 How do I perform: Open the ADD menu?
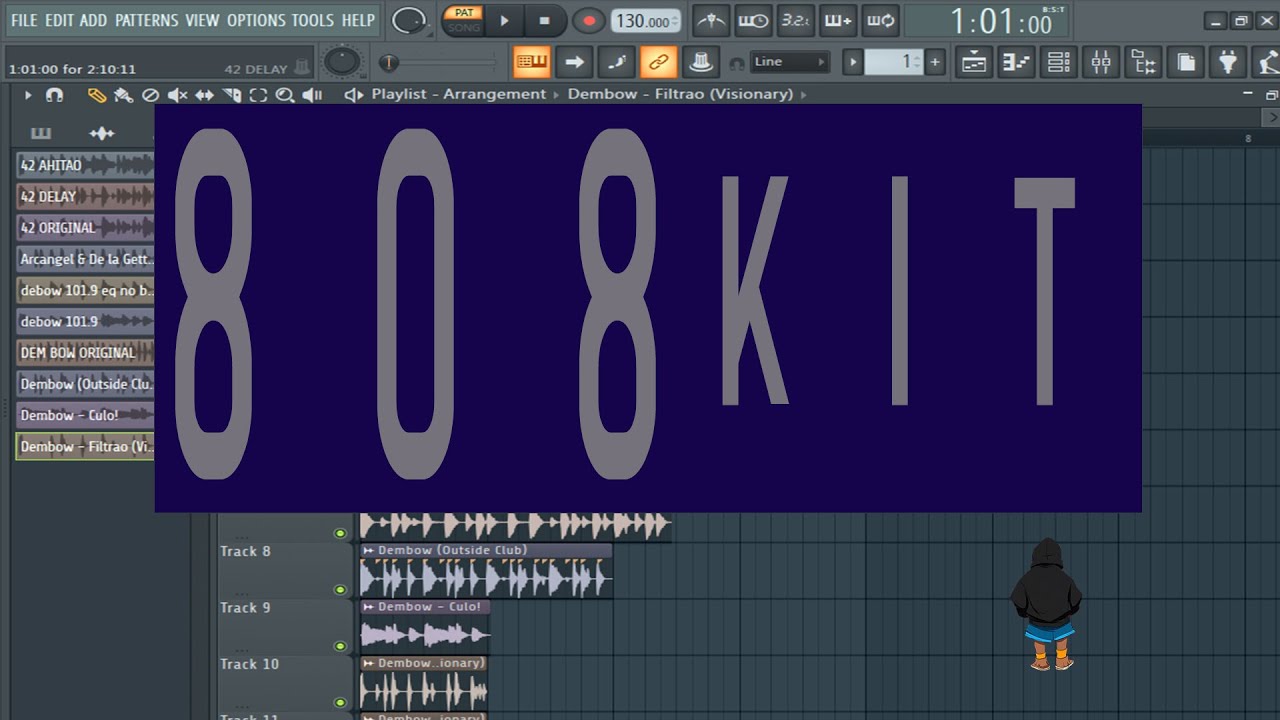[x=93, y=20]
